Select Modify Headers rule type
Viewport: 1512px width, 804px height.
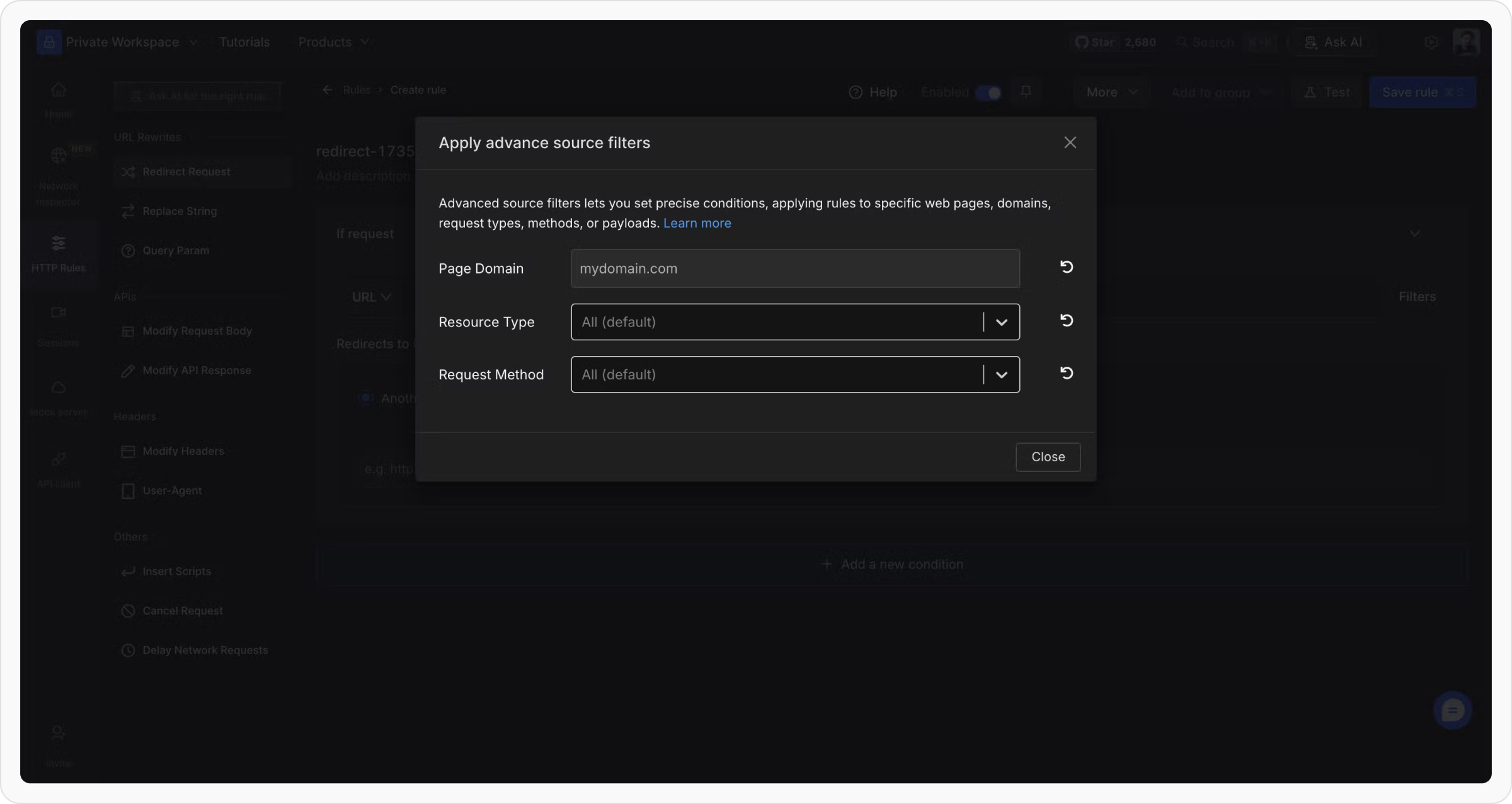(x=183, y=451)
